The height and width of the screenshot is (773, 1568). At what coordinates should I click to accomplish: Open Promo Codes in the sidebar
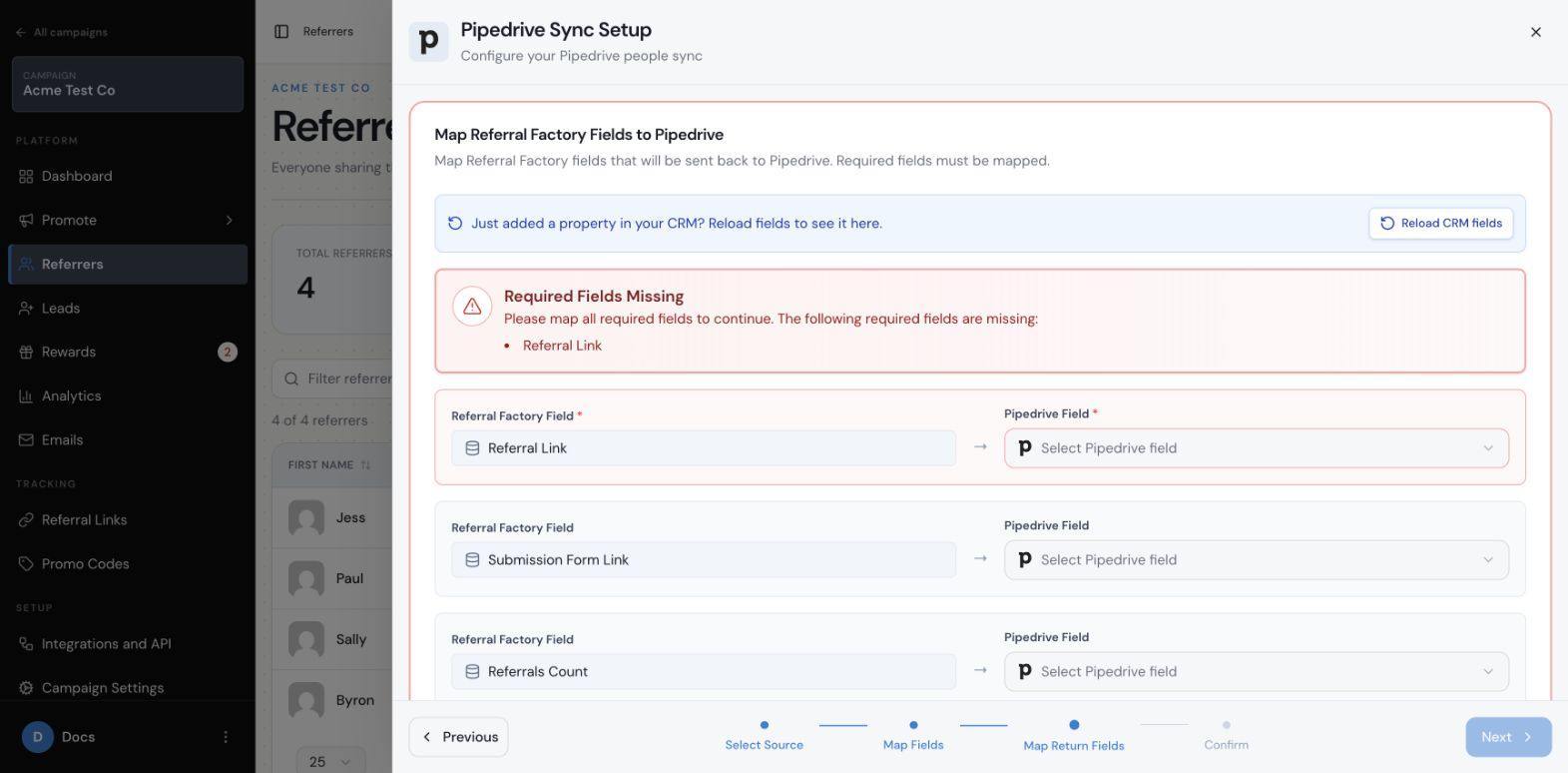click(x=128, y=564)
